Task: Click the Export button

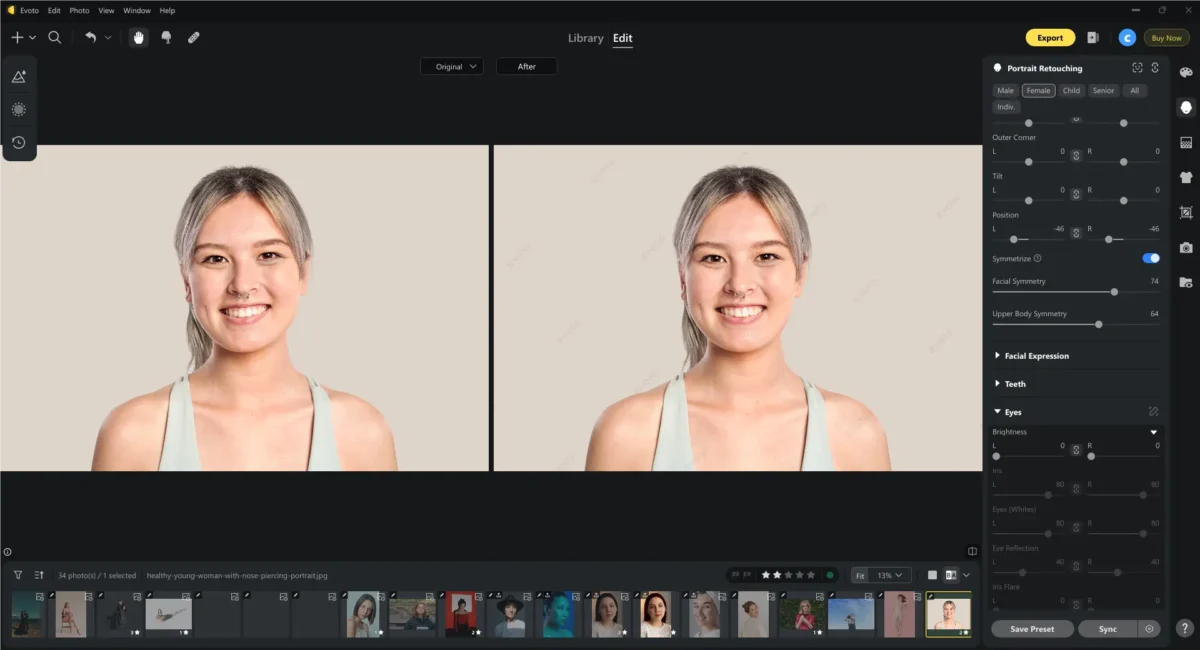Action: [x=1050, y=37]
